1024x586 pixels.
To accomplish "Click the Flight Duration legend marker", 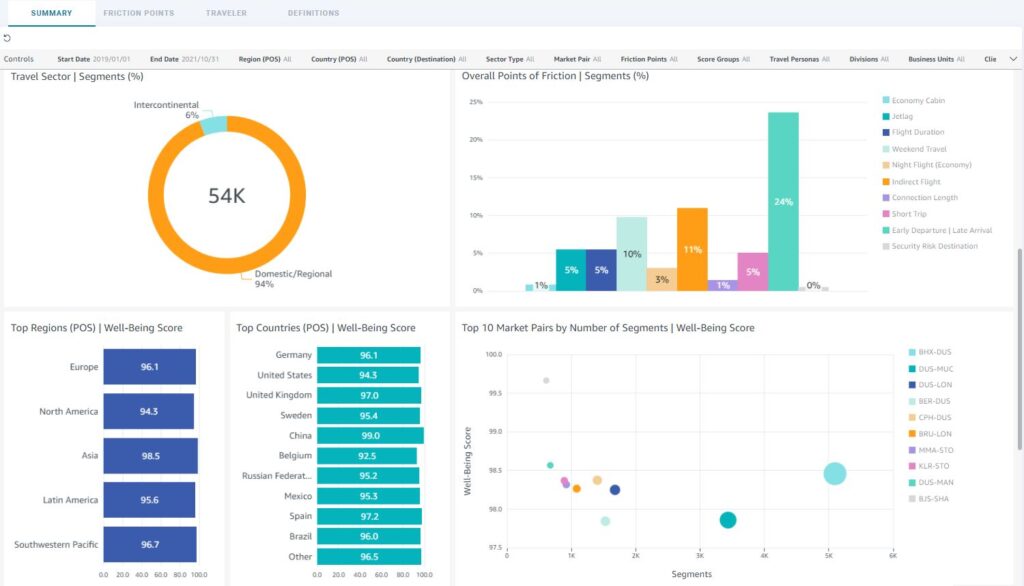I will click(x=888, y=132).
